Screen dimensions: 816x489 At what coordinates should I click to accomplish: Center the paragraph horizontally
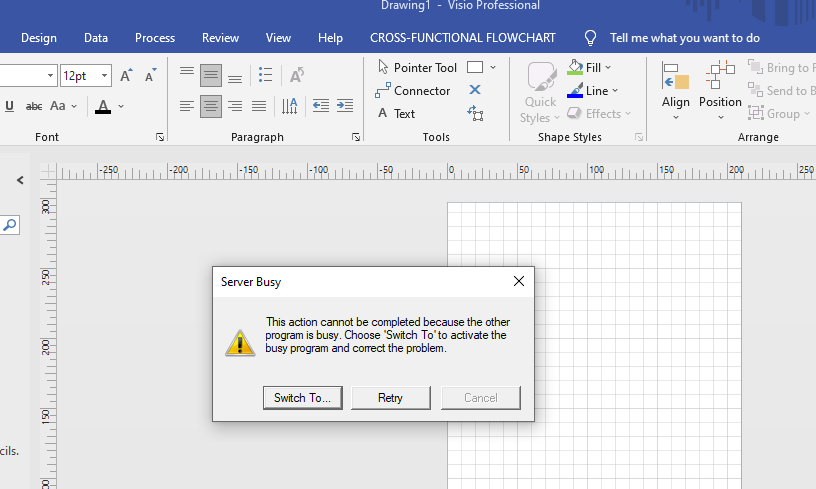[211, 106]
